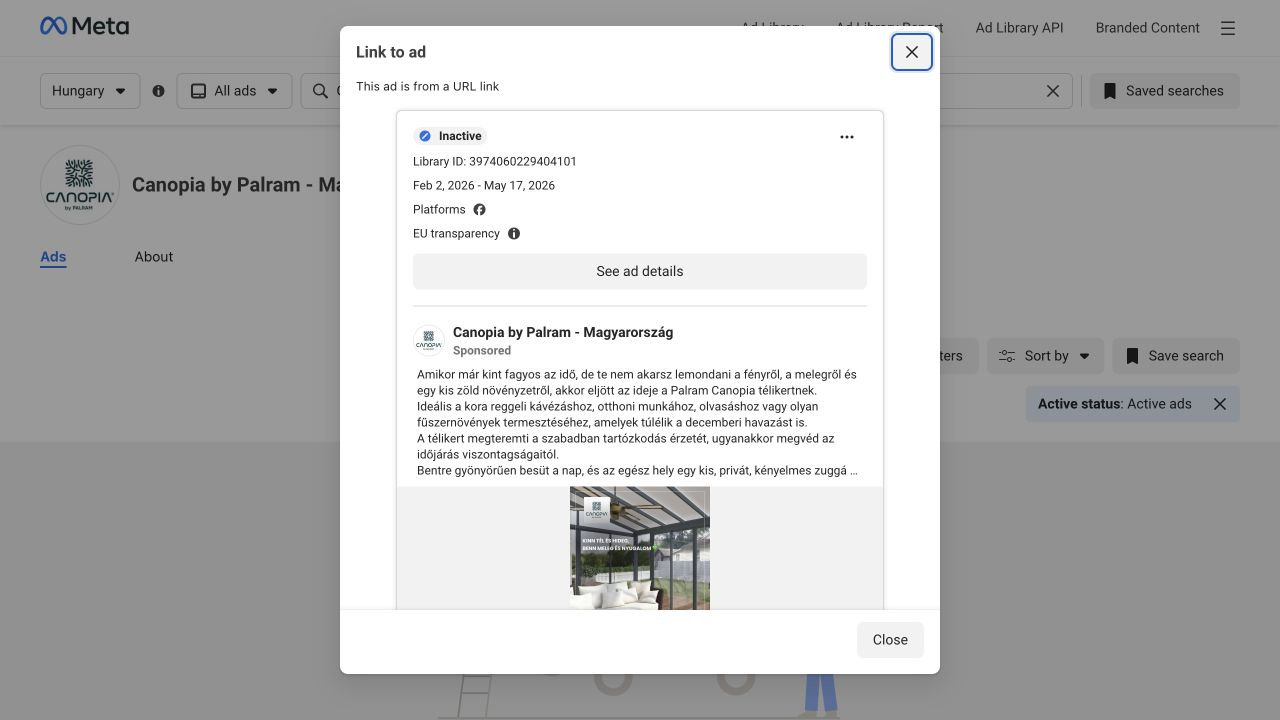Open Branded Content menu item
This screenshot has width=1280, height=720.
pyautogui.click(x=1147, y=28)
